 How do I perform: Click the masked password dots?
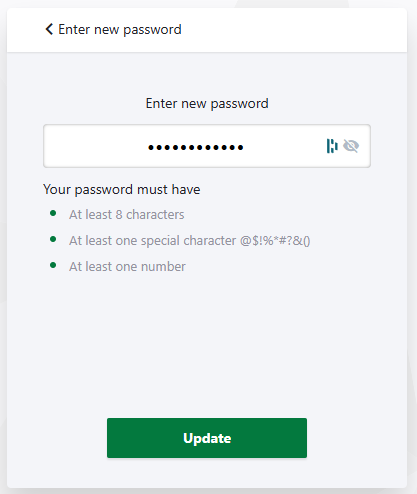196,147
